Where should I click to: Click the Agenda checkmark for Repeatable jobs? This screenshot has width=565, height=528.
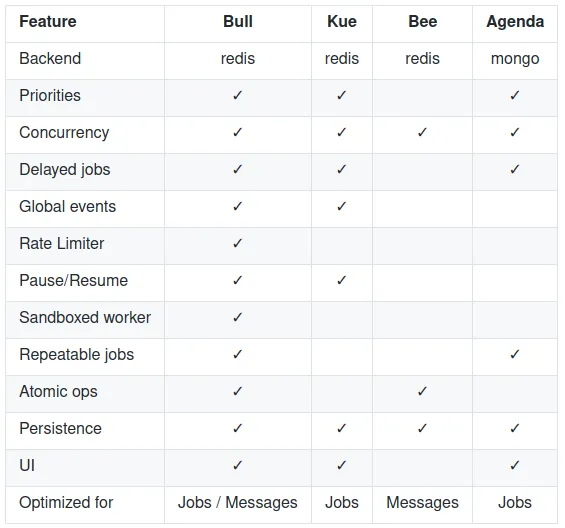[x=515, y=354]
